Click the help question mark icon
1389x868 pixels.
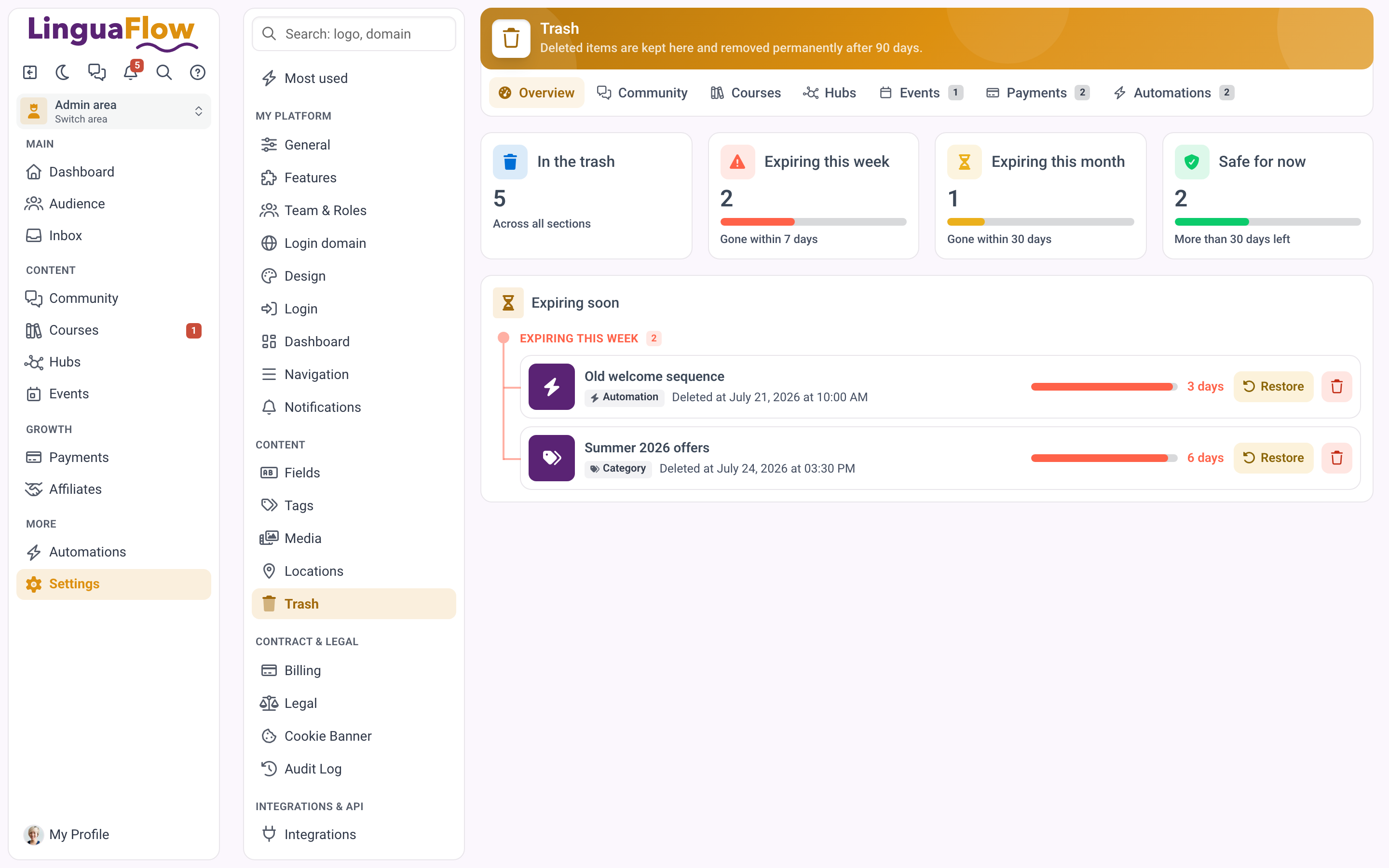click(x=197, y=72)
